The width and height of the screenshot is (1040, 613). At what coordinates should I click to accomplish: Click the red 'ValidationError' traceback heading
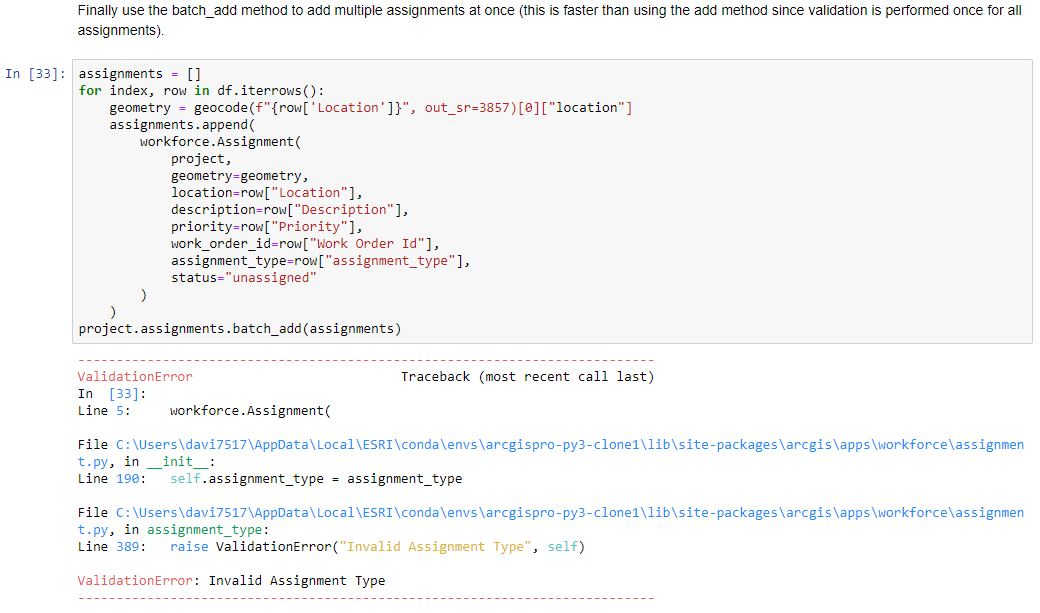[135, 377]
